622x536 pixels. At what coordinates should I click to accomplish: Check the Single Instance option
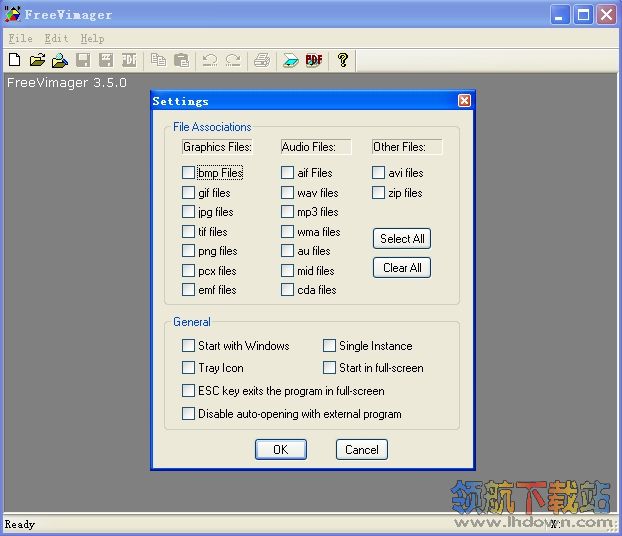click(329, 346)
